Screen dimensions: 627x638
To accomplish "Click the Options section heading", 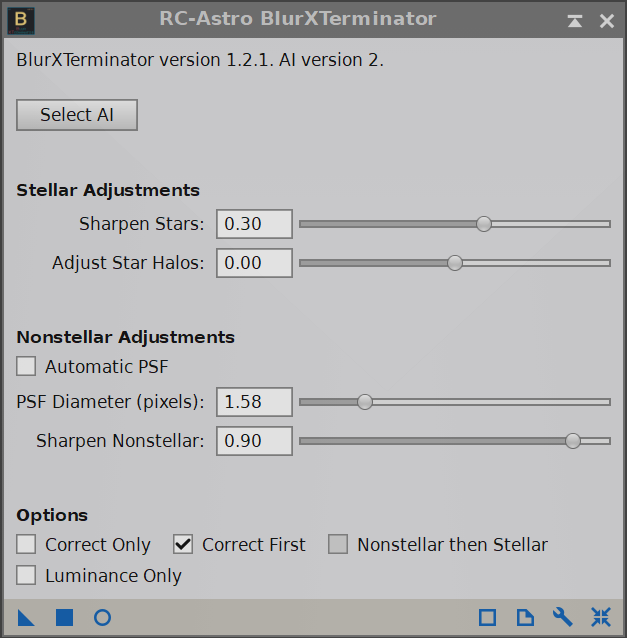I will point(52,516).
